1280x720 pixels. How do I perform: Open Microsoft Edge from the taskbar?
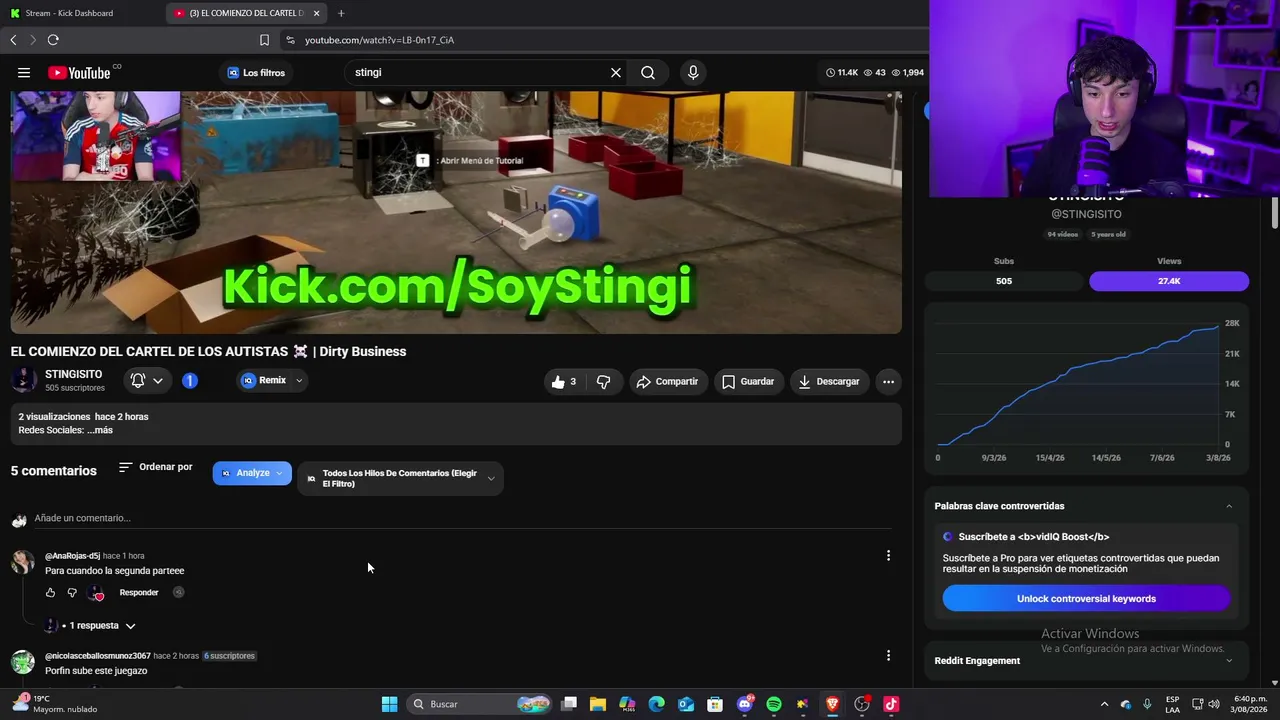656,704
